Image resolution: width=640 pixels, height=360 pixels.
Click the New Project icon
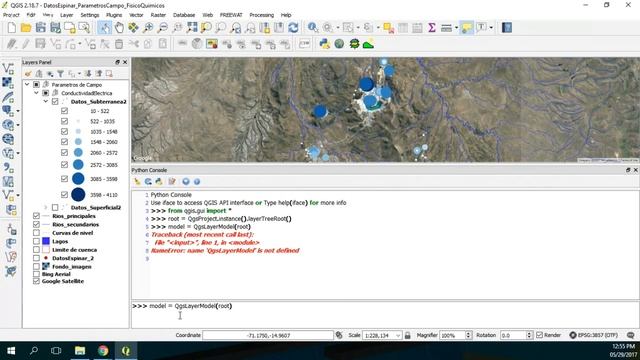point(11,28)
